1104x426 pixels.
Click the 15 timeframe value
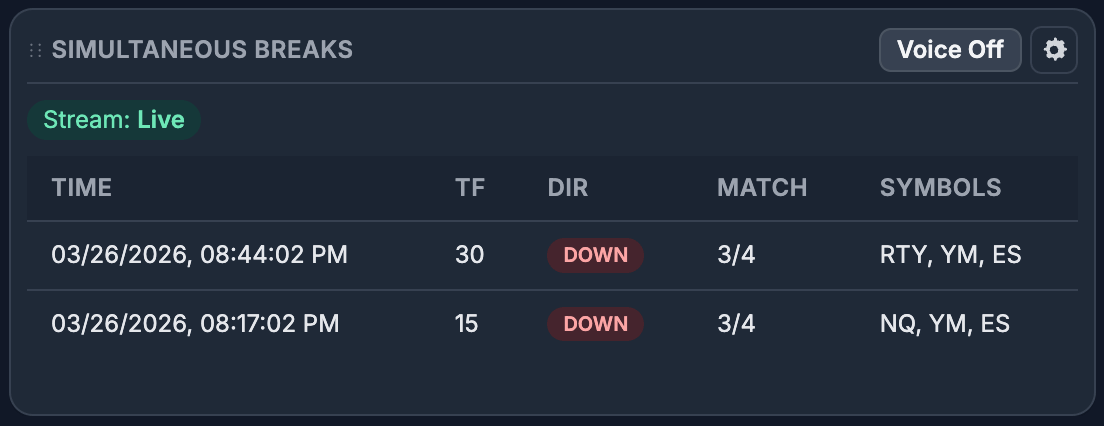(x=466, y=324)
